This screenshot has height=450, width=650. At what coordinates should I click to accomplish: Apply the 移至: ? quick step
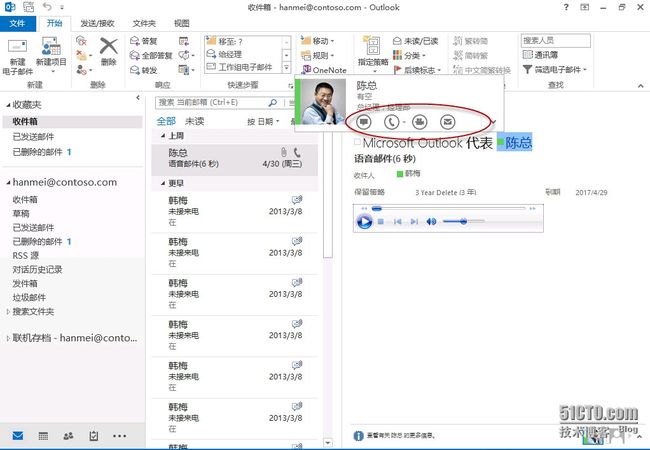click(x=244, y=41)
